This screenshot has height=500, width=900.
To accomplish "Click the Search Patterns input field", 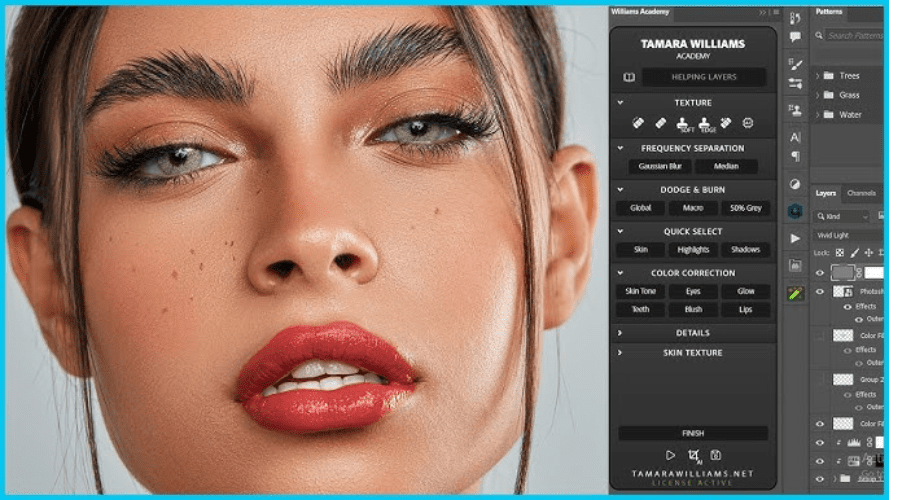I will [x=854, y=36].
